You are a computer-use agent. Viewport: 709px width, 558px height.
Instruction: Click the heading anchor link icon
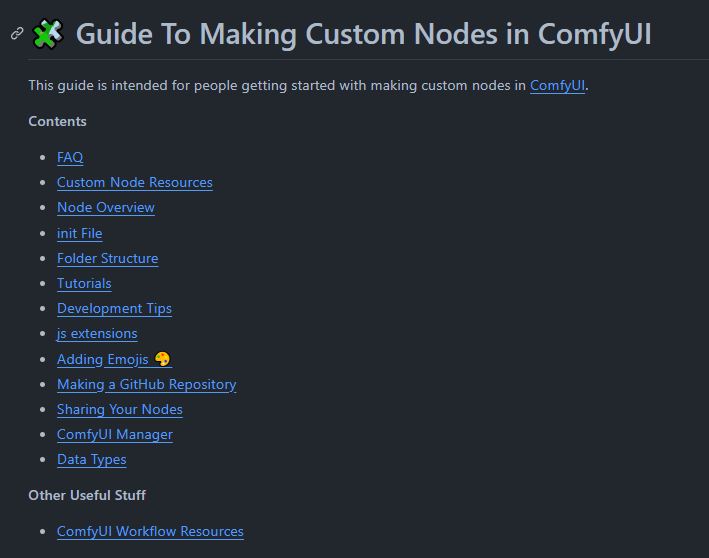[16, 34]
